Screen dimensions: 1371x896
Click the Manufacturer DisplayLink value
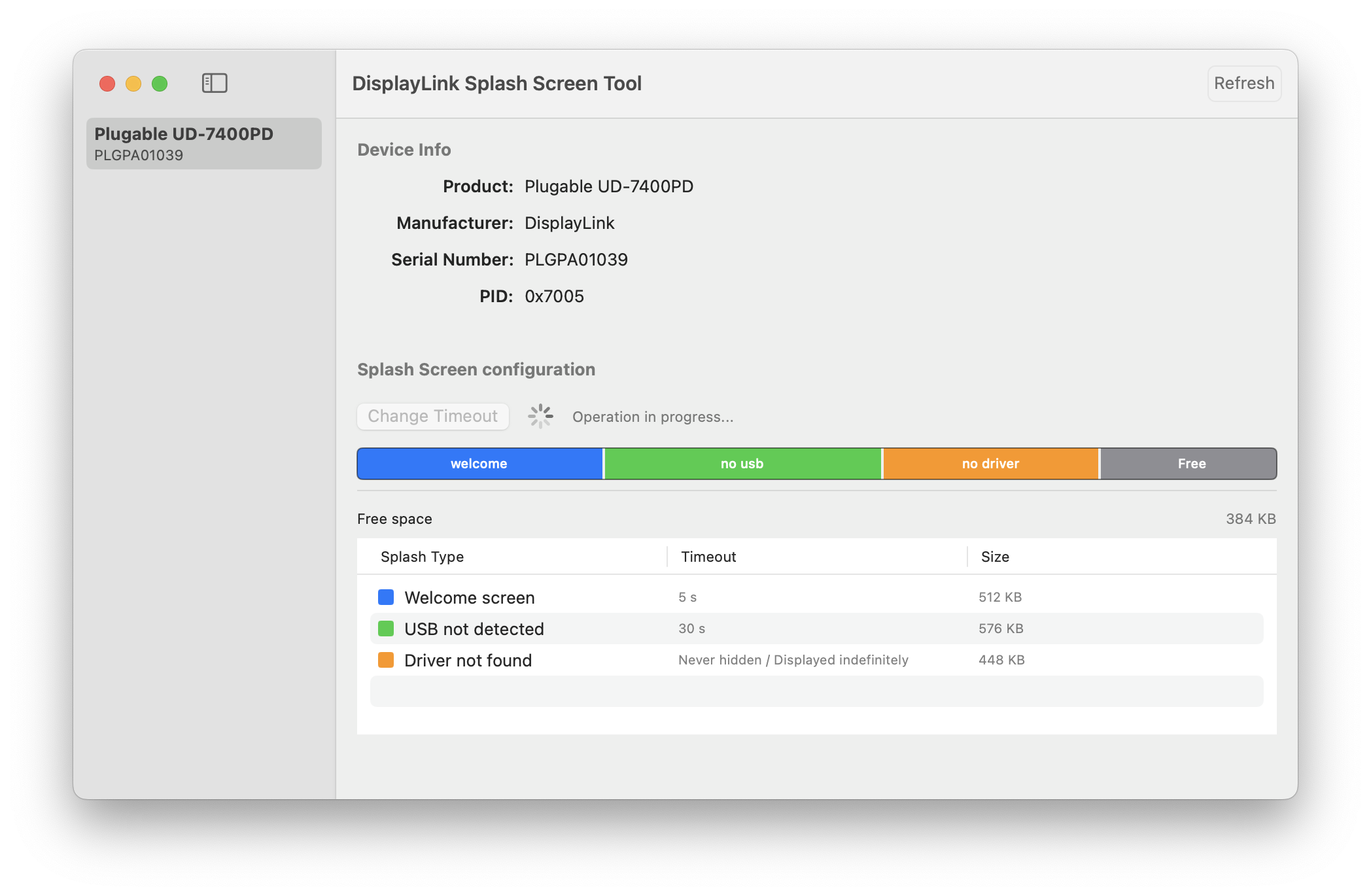[570, 223]
